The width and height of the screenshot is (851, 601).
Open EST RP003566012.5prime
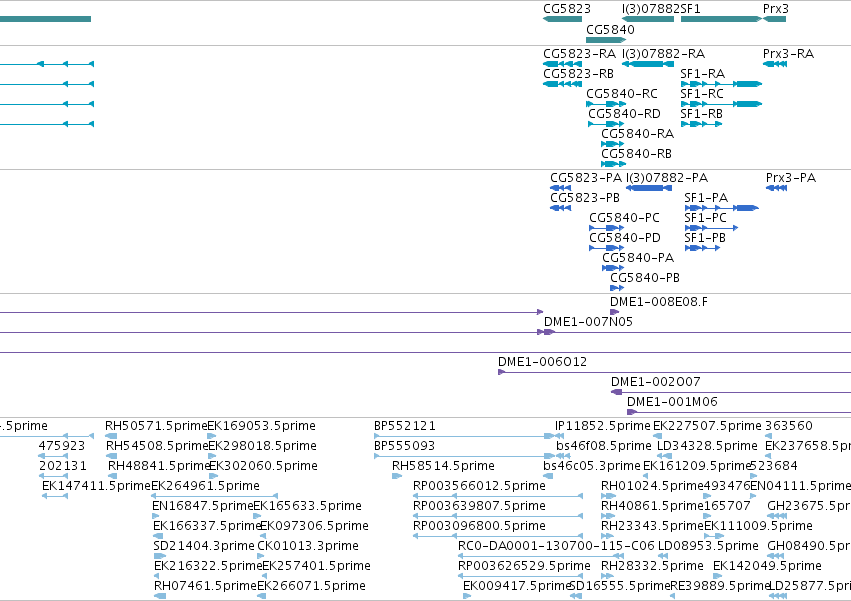(498, 496)
